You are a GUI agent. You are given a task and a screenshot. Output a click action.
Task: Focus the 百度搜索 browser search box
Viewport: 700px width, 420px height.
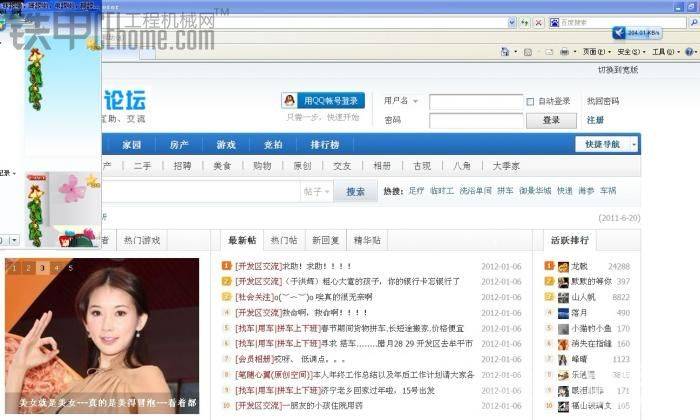(622, 22)
